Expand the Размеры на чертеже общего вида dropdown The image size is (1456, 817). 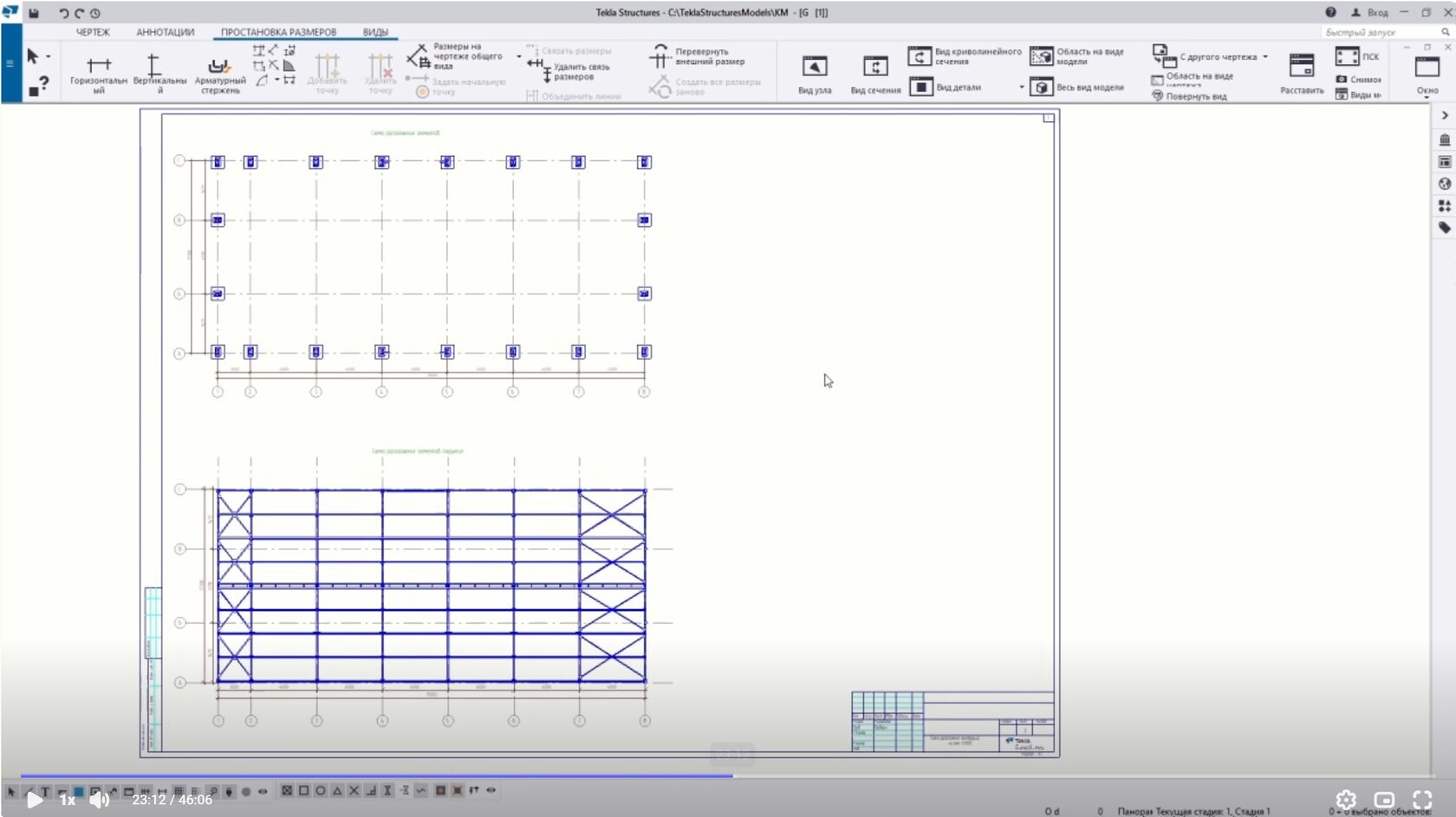tap(519, 57)
